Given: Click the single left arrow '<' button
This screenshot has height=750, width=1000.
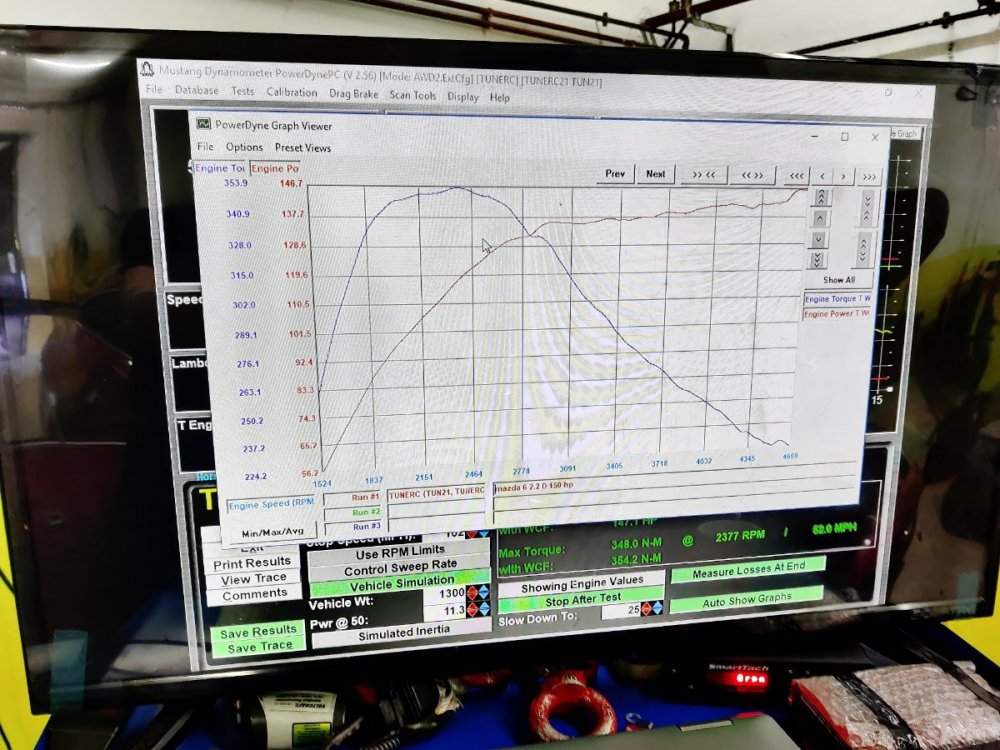Looking at the screenshot, I should coord(822,177).
